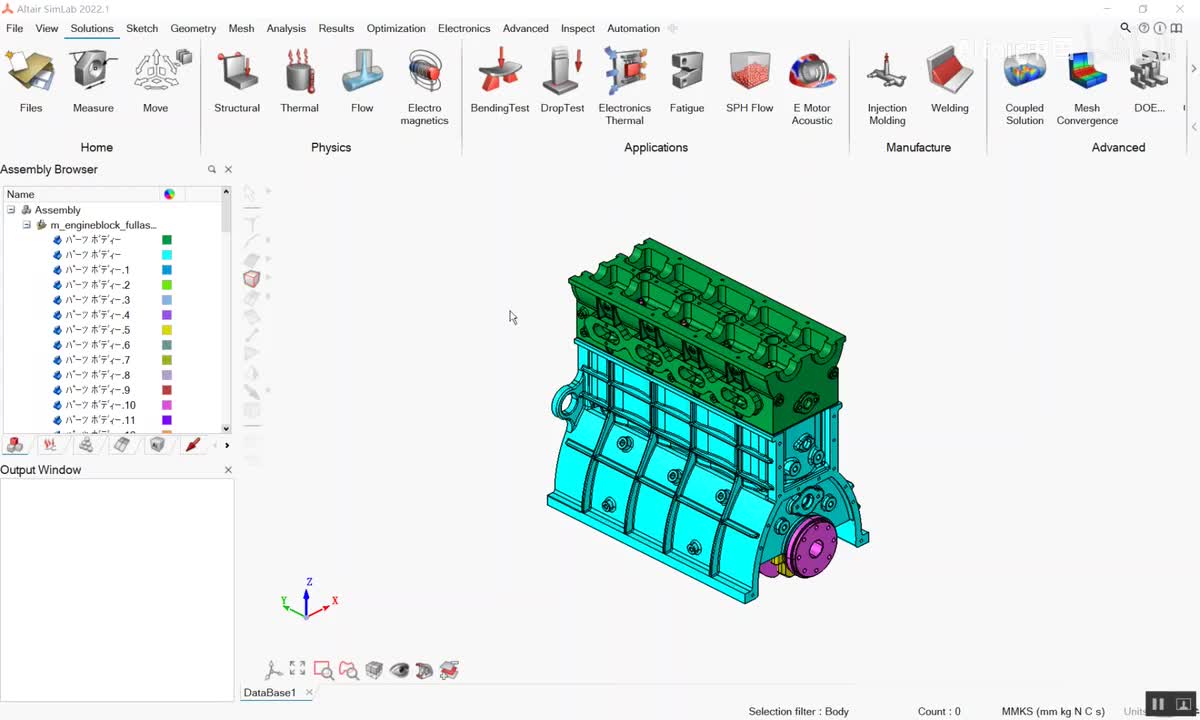Collapse the m_engineblock_fullas node
Screen dimensions: 1200x720
[27, 225]
